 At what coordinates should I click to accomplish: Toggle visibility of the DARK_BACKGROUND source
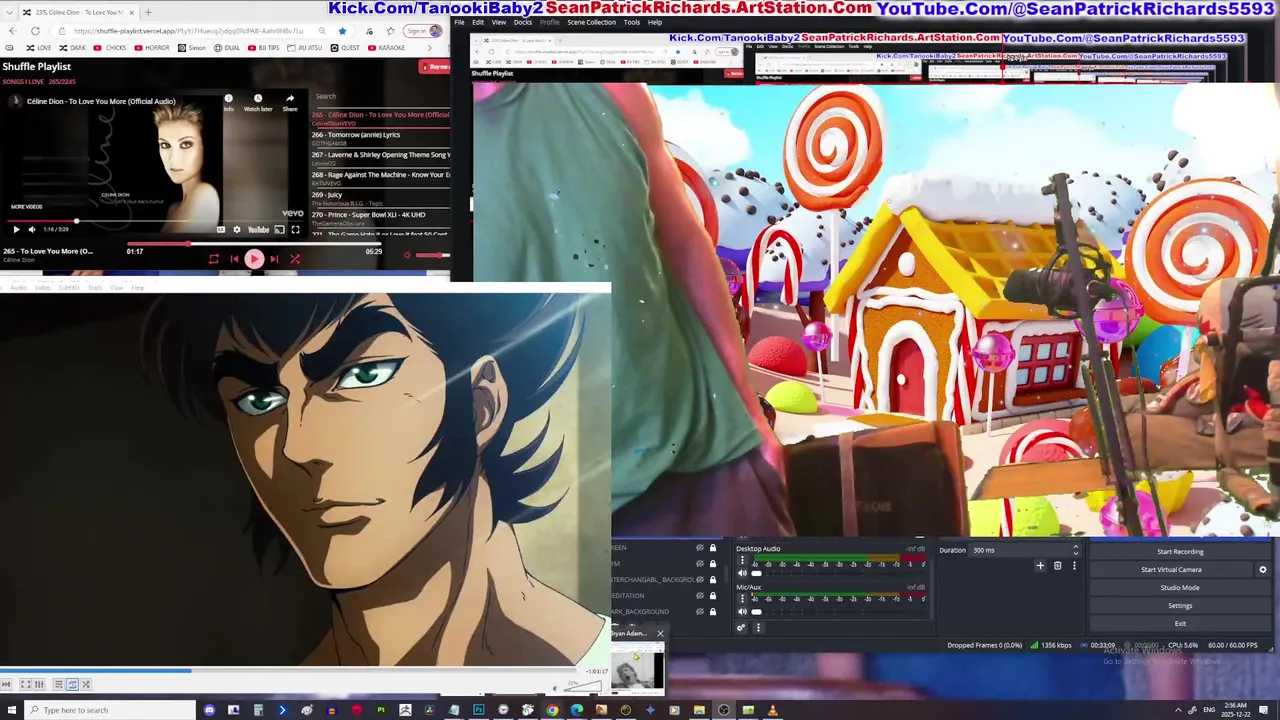click(700, 612)
